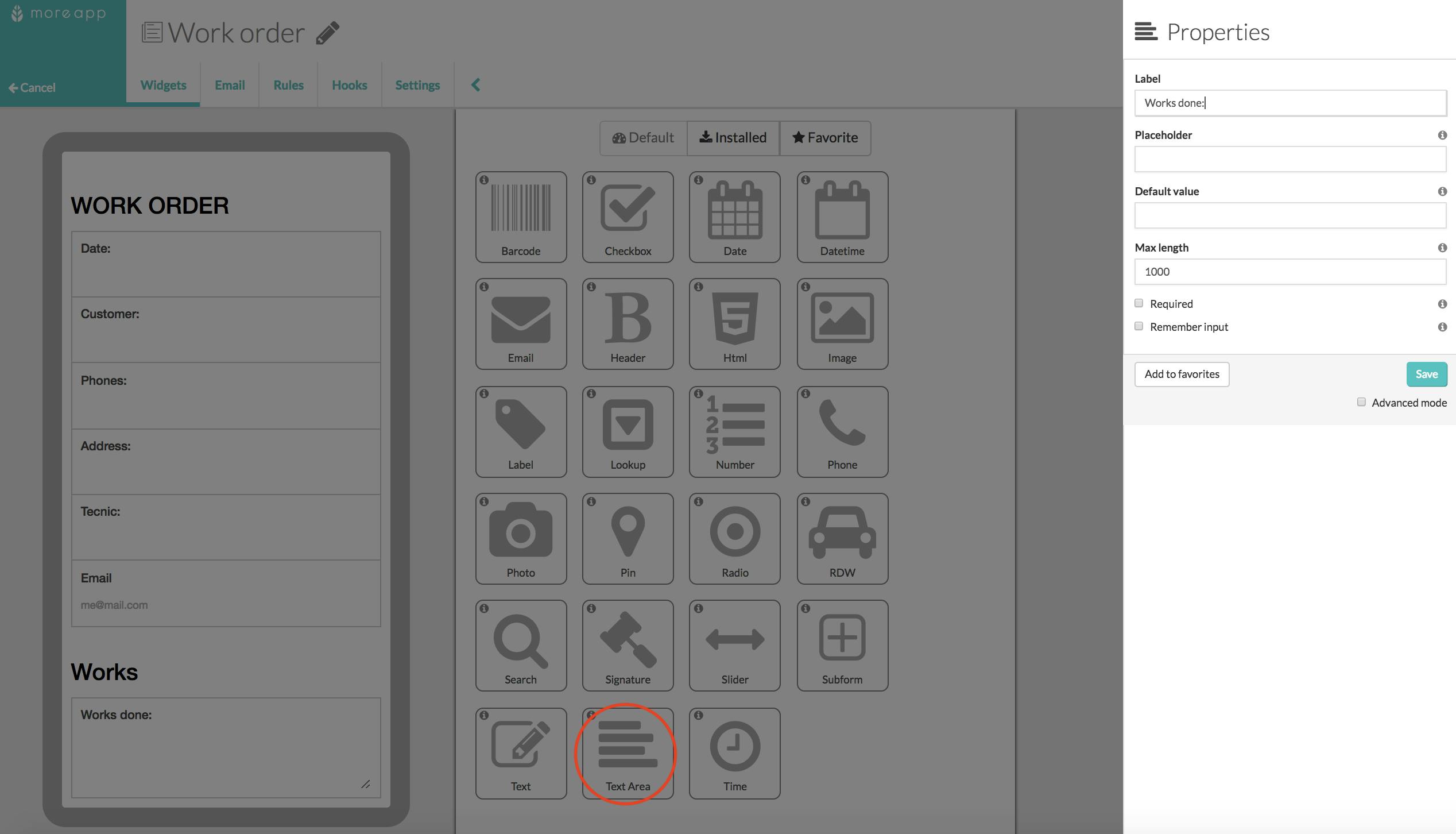Image resolution: width=1456 pixels, height=834 pixels.
Task: Collapse the properties panel arrow
Action: point(477,85)
